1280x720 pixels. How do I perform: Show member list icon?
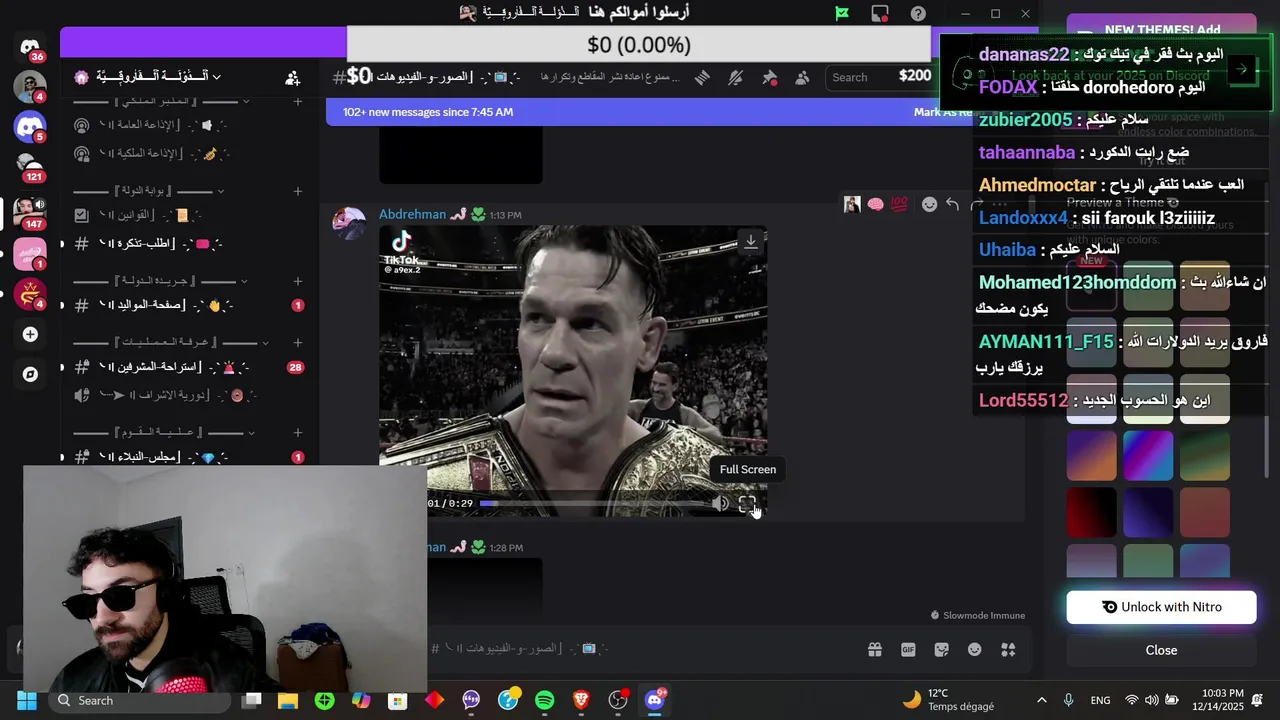tap(802, 77)
